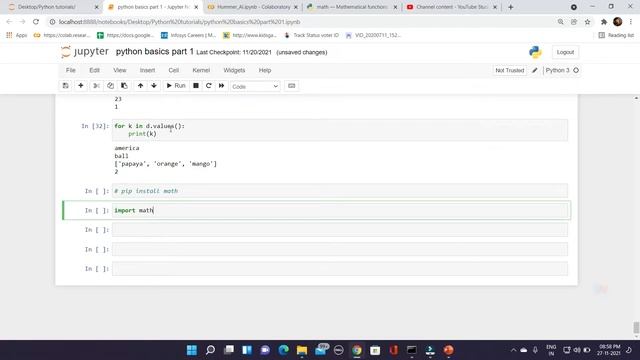Open the Insert menu
The height and width of the screenshot is (360, 640).
coord(147,70)
